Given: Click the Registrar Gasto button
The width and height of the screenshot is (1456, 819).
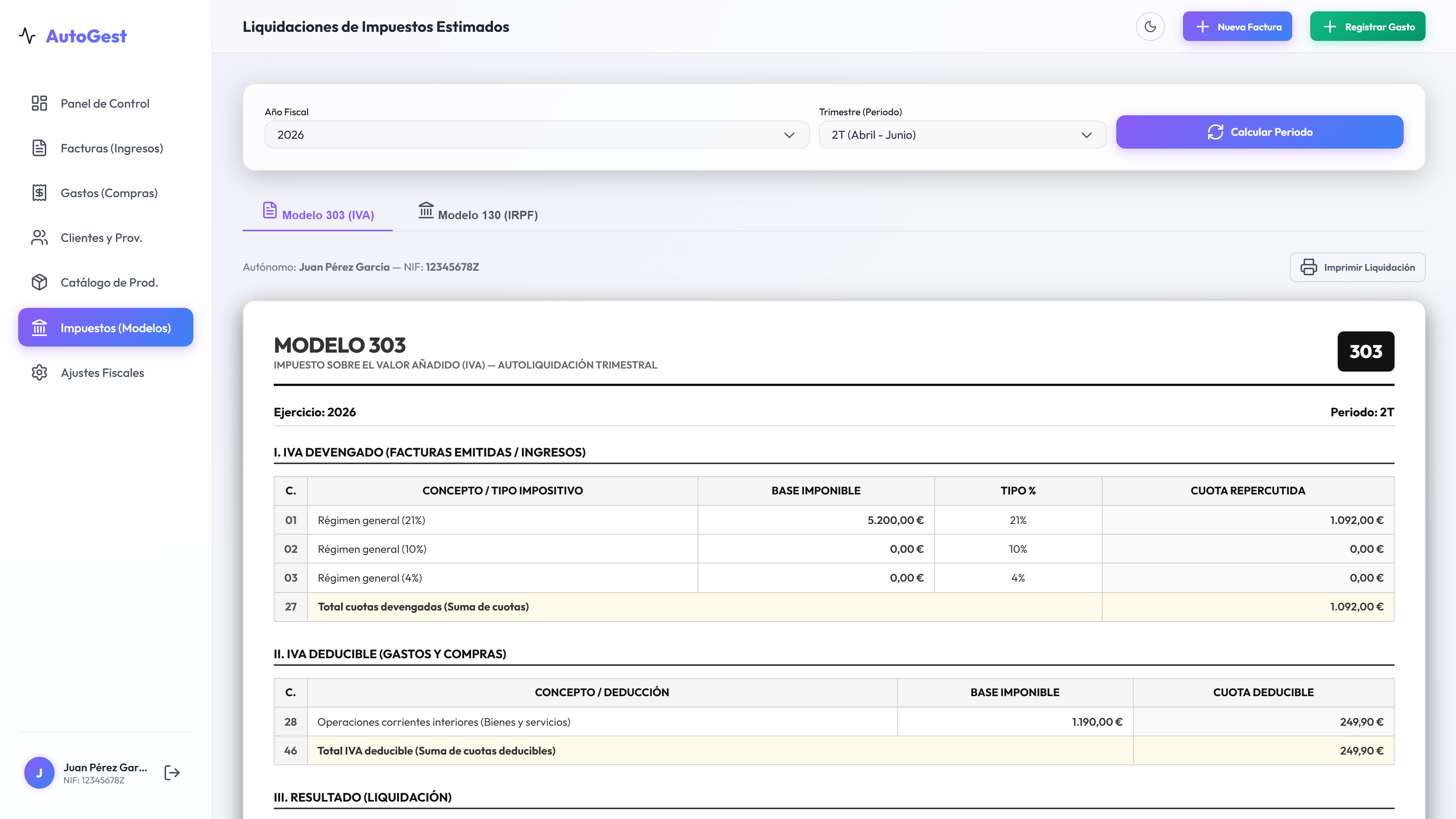Looking at the screenshot, I should pos(1368,27).
